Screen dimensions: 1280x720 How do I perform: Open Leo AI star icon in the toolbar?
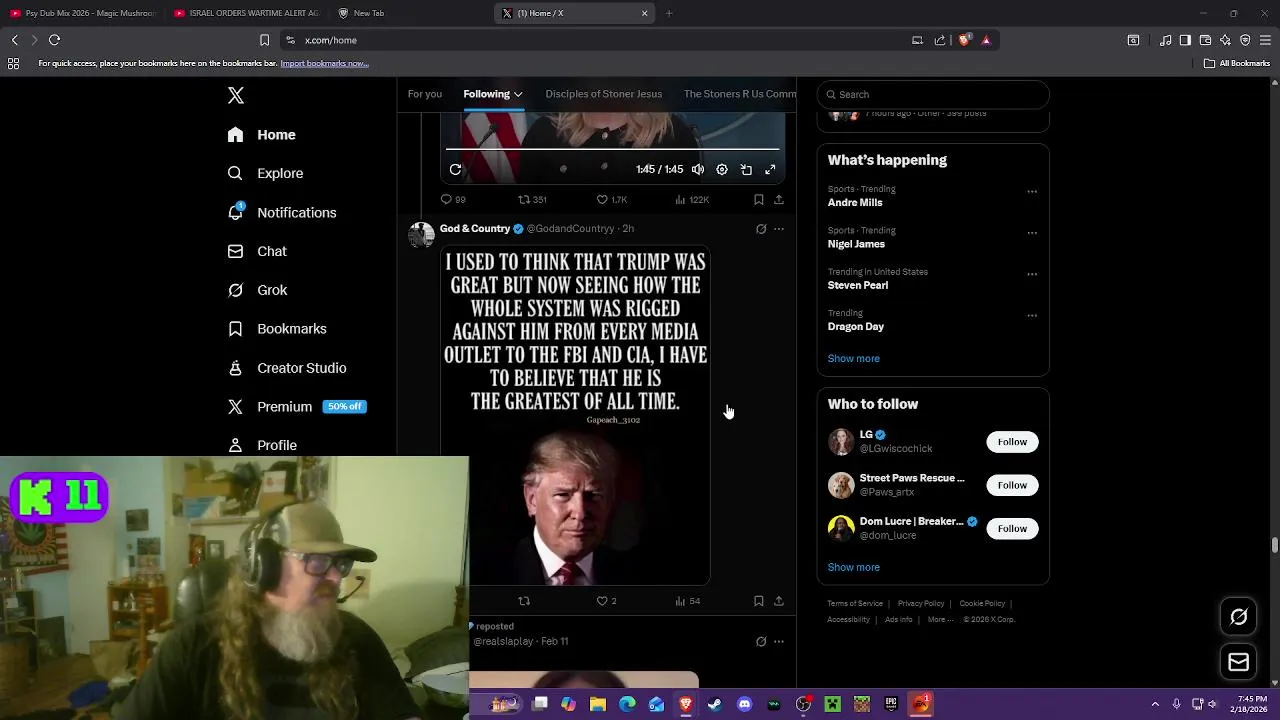(x=1225, y=40)
